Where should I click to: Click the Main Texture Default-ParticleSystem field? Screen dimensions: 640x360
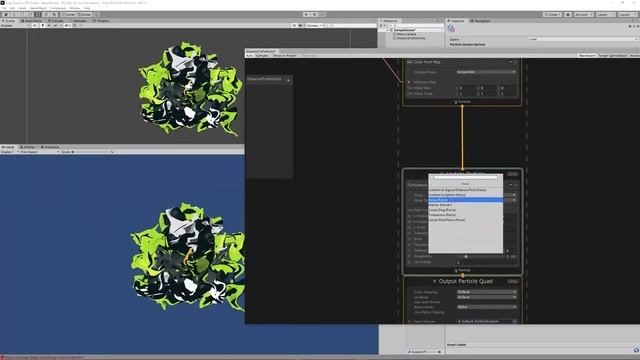click(x=486, y=322)
